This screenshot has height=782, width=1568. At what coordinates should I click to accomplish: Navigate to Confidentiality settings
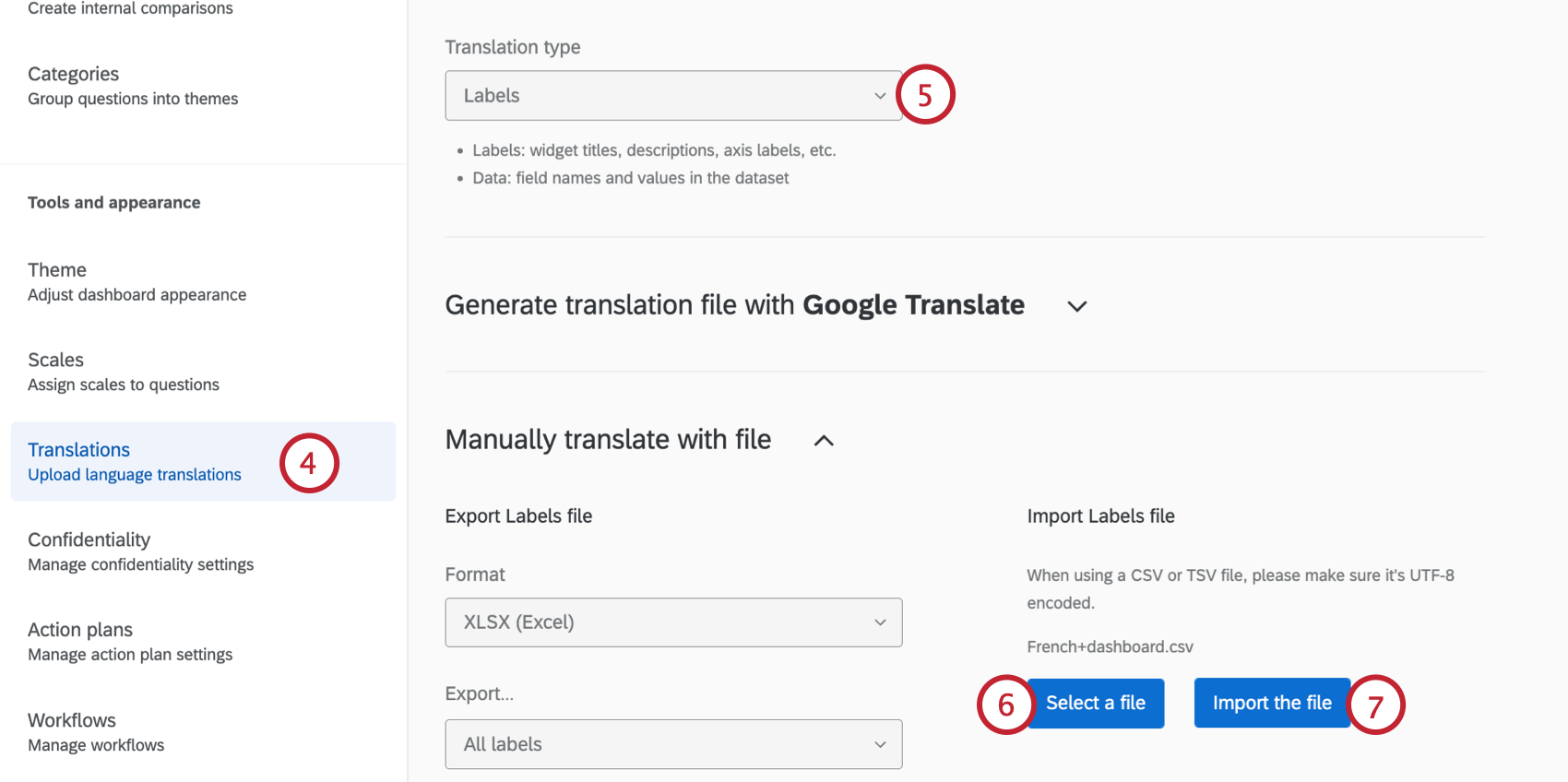click(x=89, y=540)
